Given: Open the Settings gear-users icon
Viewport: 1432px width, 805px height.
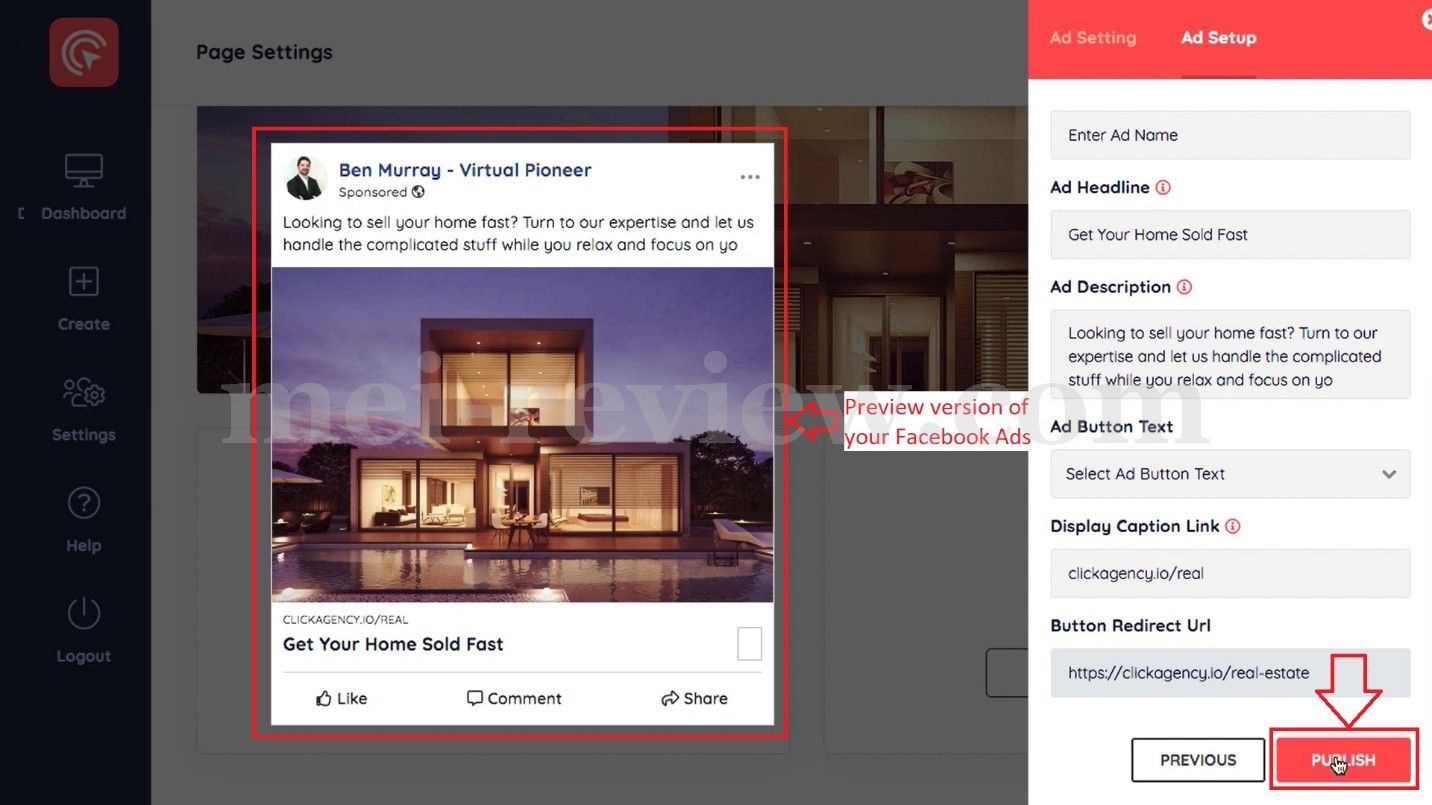Looking at the screenshot, I should click(x=84, y=393).
